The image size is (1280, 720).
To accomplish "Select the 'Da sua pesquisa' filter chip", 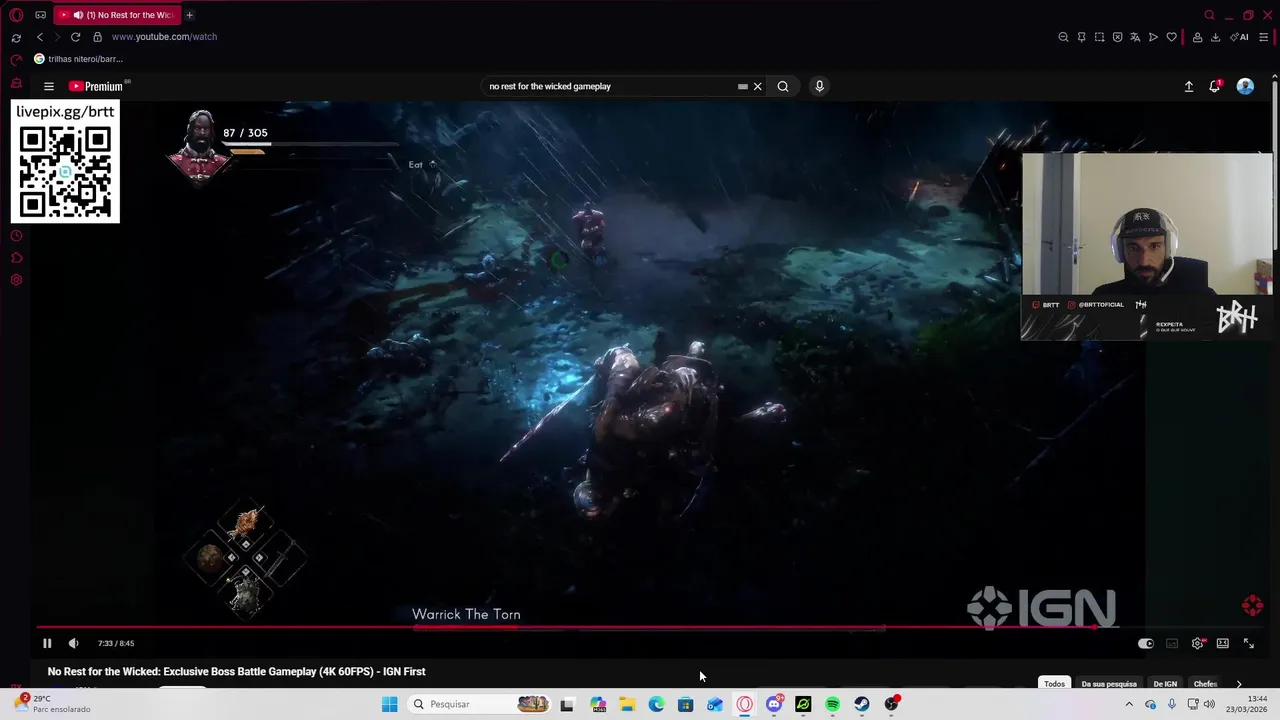I will point(1109,683).
